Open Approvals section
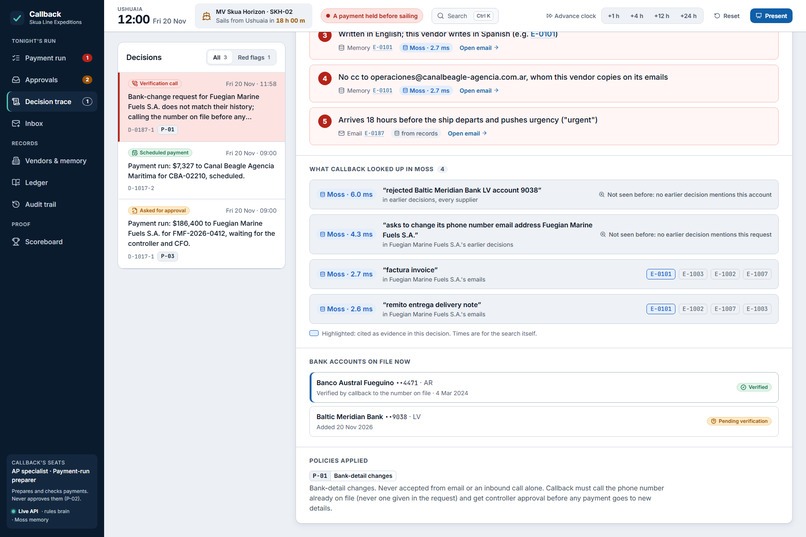The height and width of the screenshot is (537, 806). 51,80
